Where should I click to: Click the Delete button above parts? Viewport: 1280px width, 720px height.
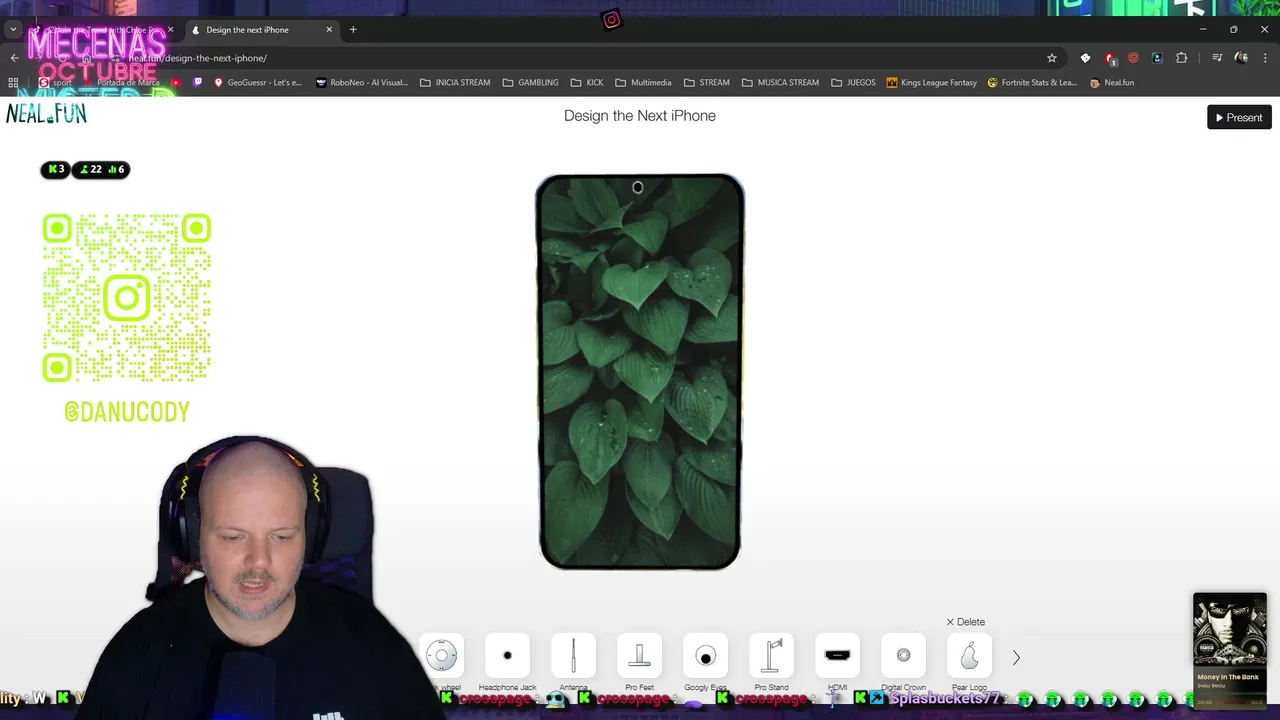[x=966, y=622]
